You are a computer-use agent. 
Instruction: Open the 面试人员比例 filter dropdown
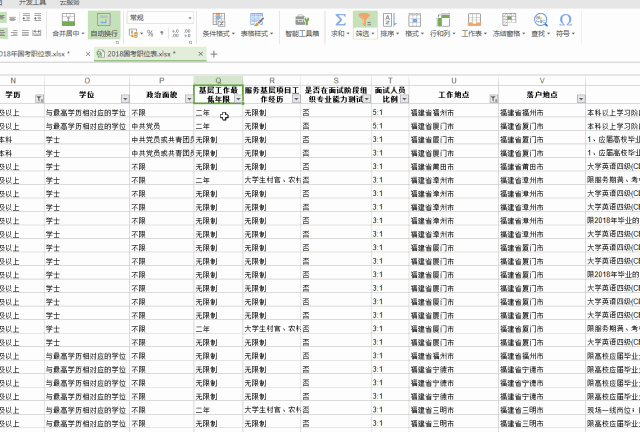point(404,99)
